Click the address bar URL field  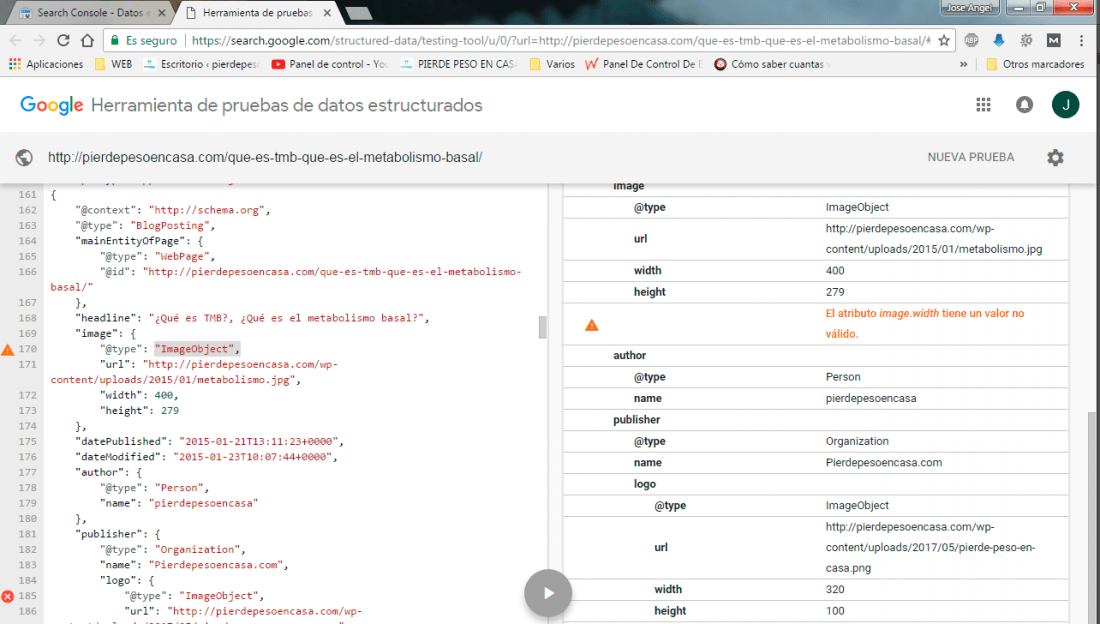561,41
